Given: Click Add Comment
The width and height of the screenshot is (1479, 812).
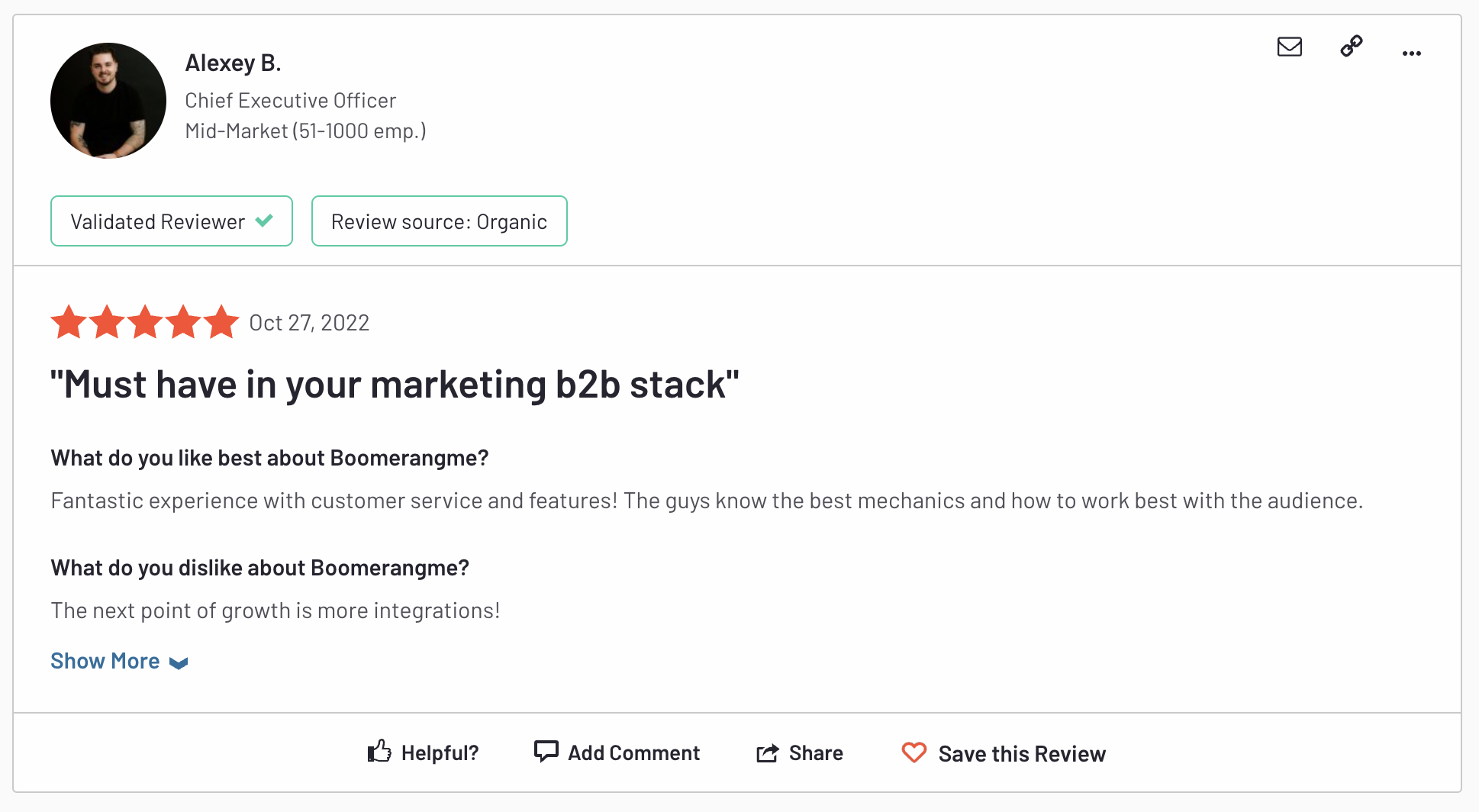Looking at the screenshot, I should (617, 752).
